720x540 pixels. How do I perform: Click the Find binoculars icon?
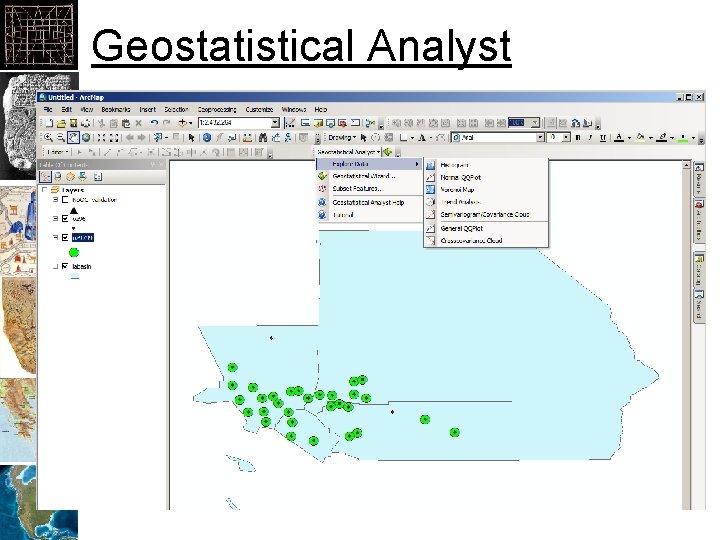[263, 137]
